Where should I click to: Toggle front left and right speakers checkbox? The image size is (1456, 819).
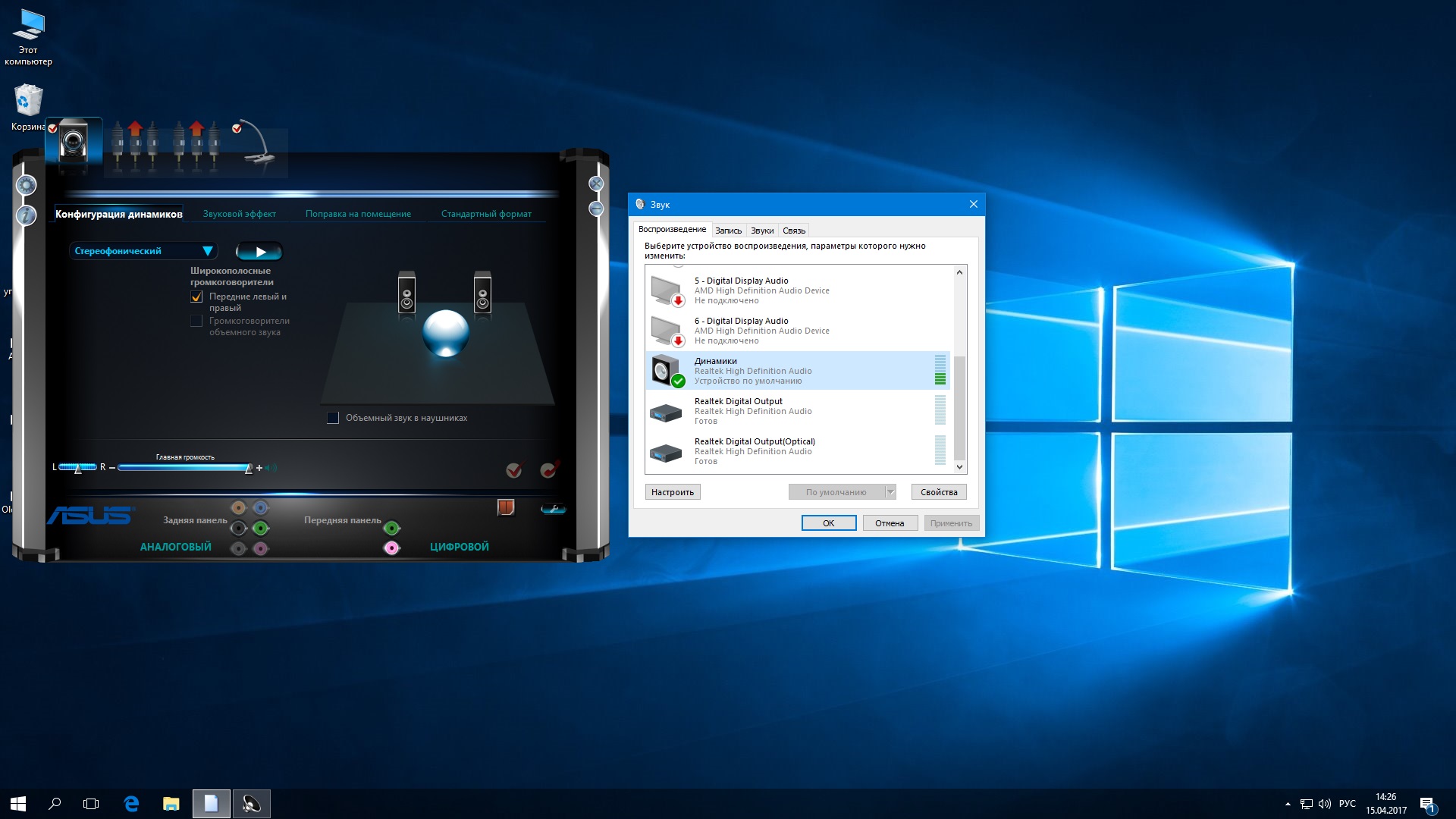pos(196,297)
